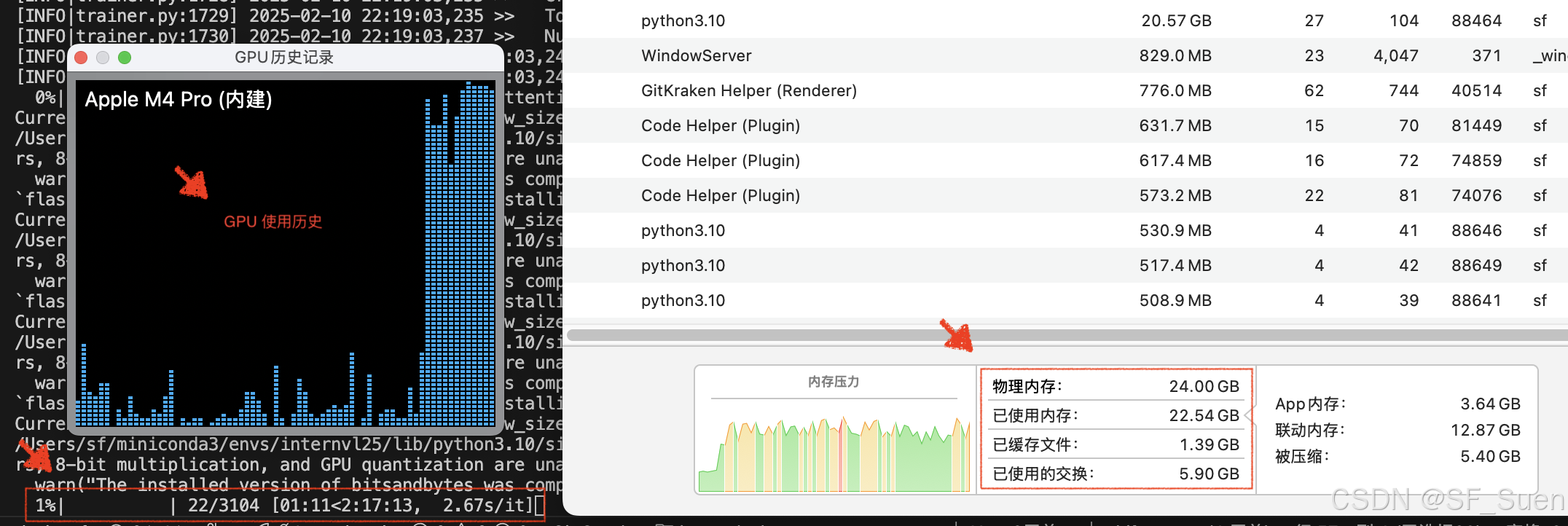Click the _win user cell for WindowServer
The image size is (1568, 526).
click(1549, 55)
